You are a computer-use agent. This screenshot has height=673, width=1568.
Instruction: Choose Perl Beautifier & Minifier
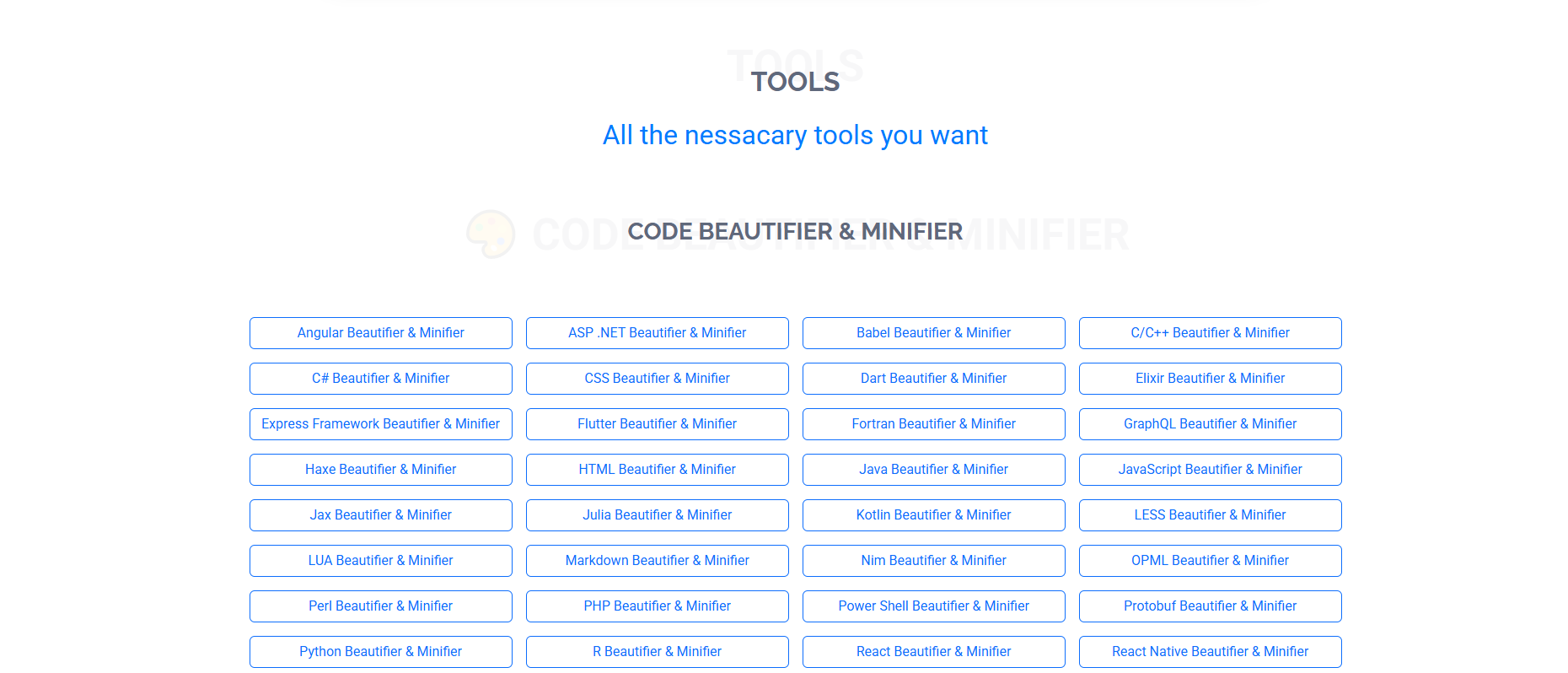tap(381, 606)
